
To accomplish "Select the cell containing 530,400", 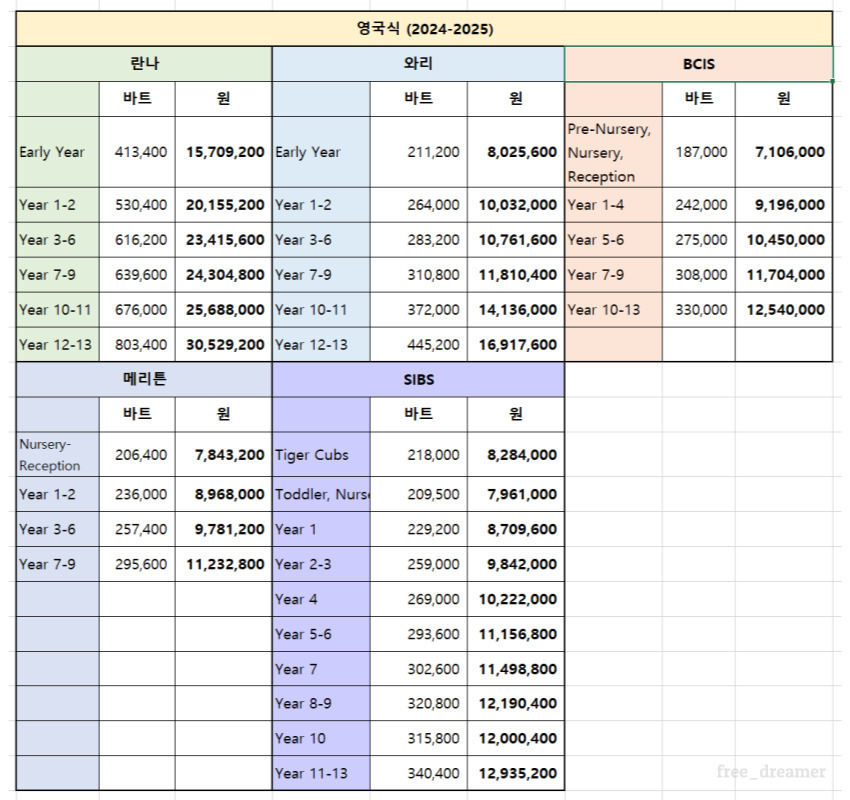I will tap(137, 205).
